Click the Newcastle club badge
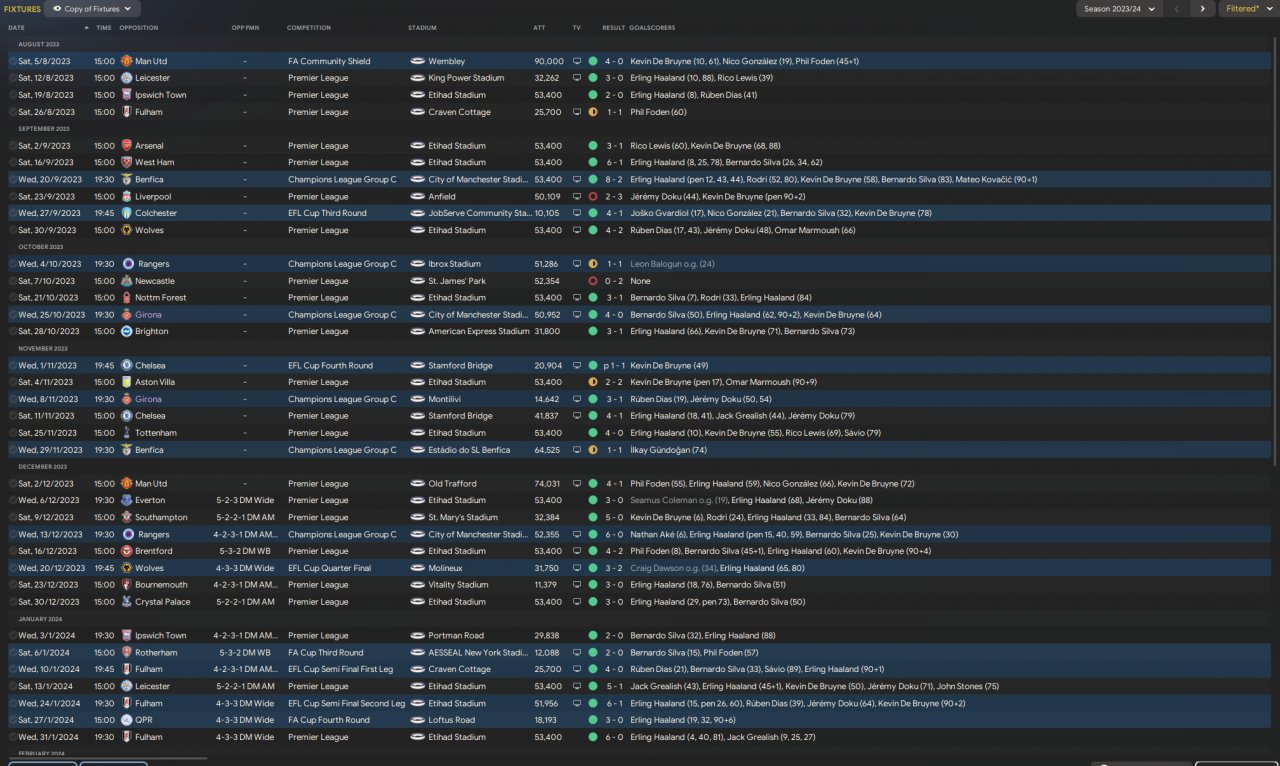Viewport: 1280px width, 766px height. coord(127,281)
